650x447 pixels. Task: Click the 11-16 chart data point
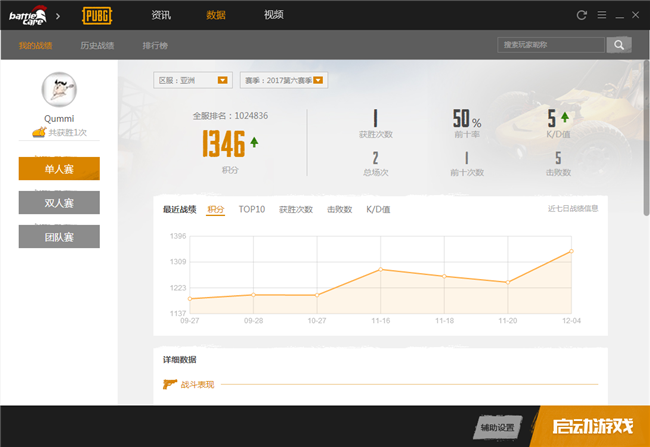click(x=381, y=270)
